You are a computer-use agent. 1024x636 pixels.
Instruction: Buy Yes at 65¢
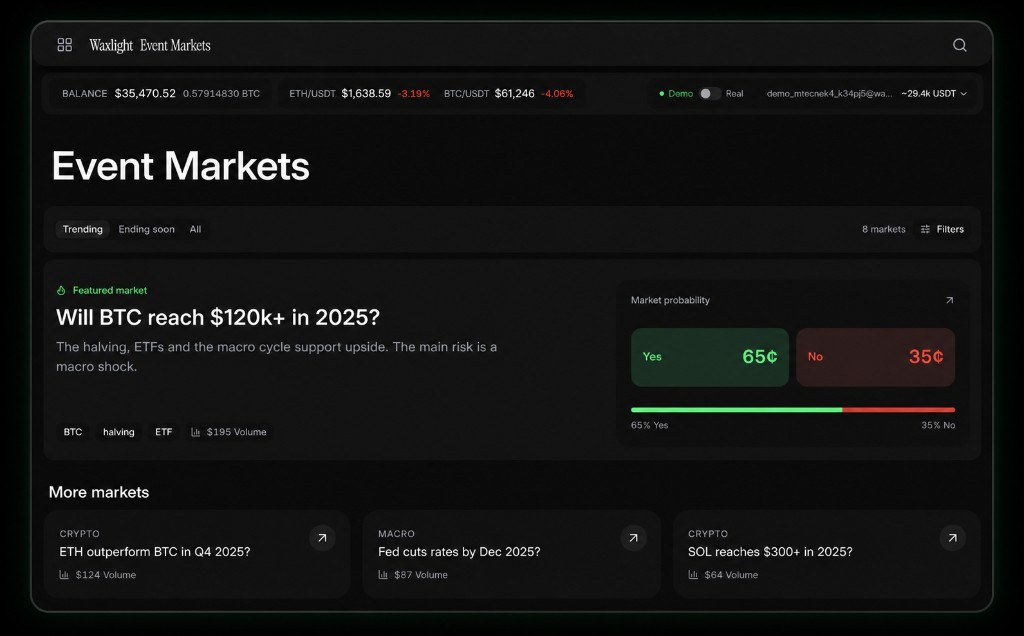(710, 357)
